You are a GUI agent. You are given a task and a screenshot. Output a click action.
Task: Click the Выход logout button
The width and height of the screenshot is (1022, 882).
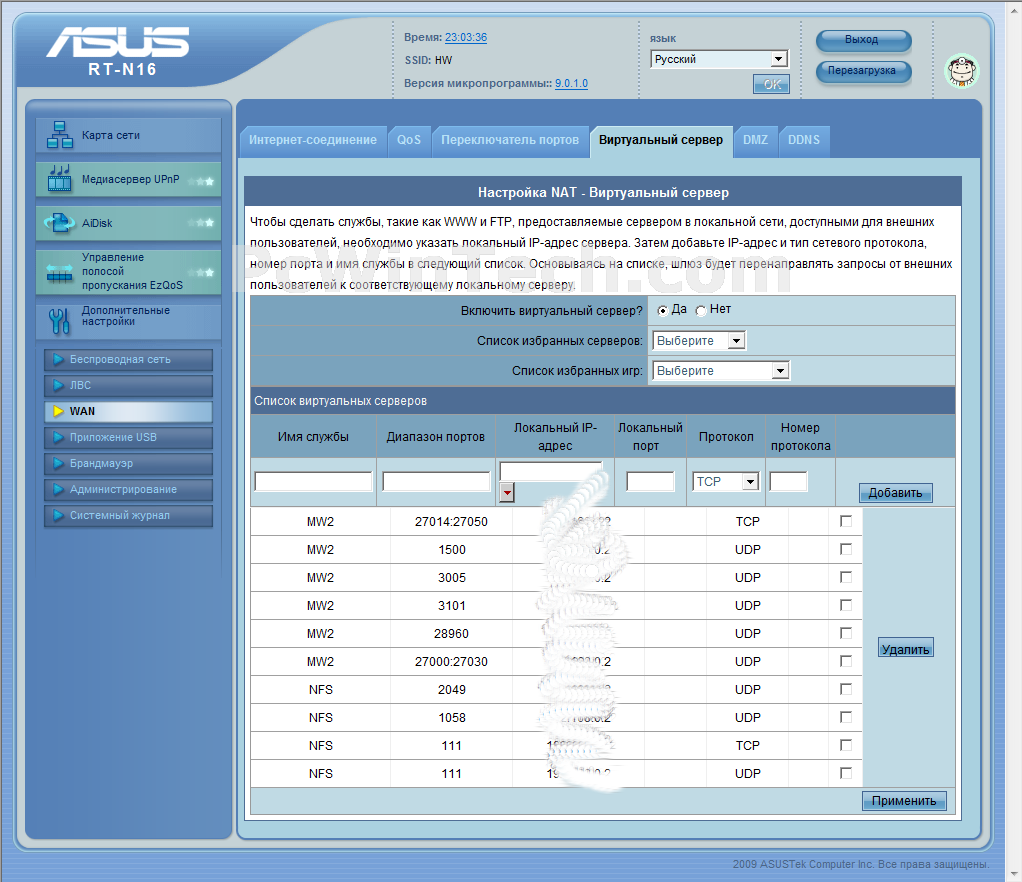tap(863, 40)
